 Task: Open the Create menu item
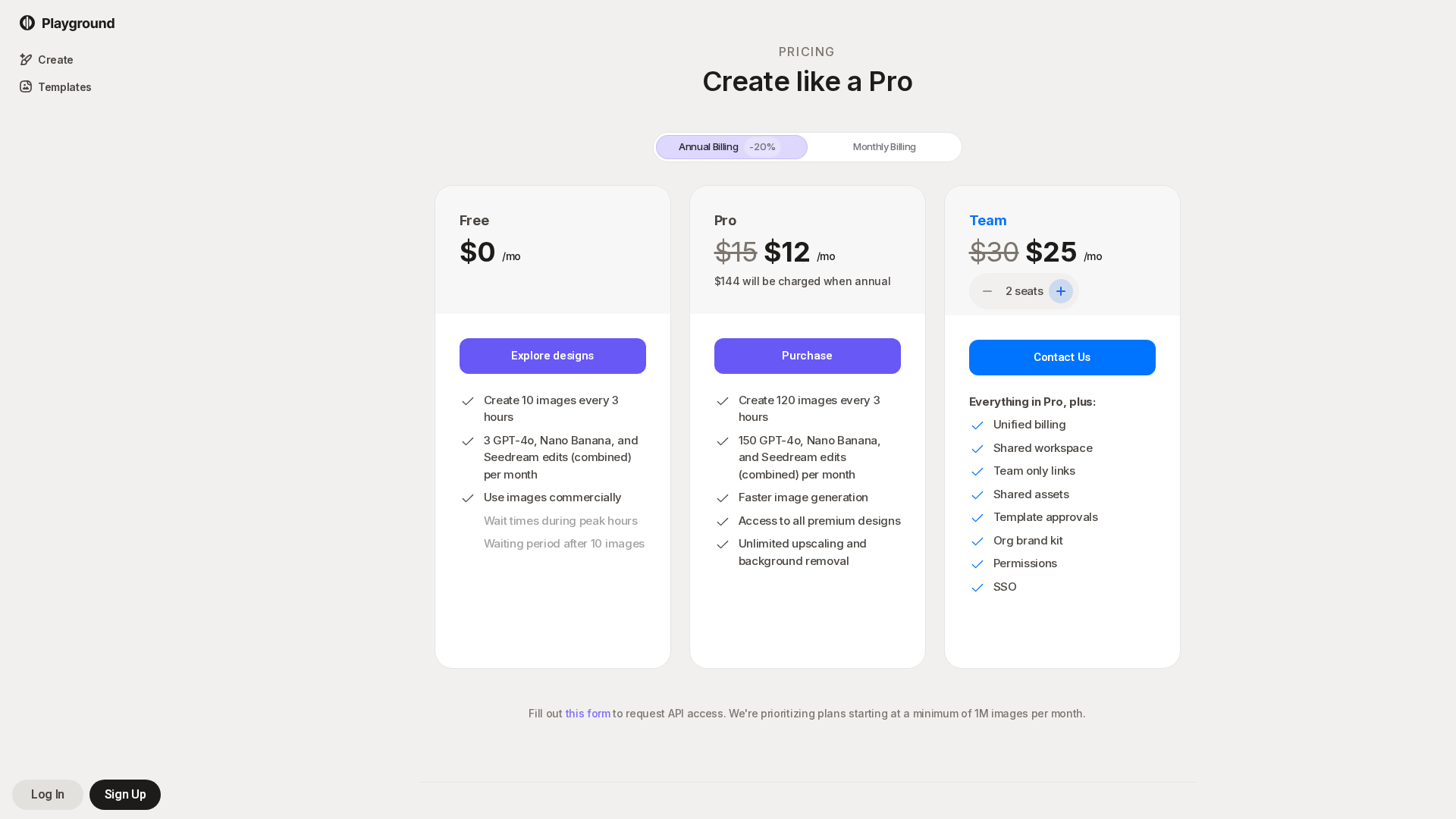click(x=55, y=60)
